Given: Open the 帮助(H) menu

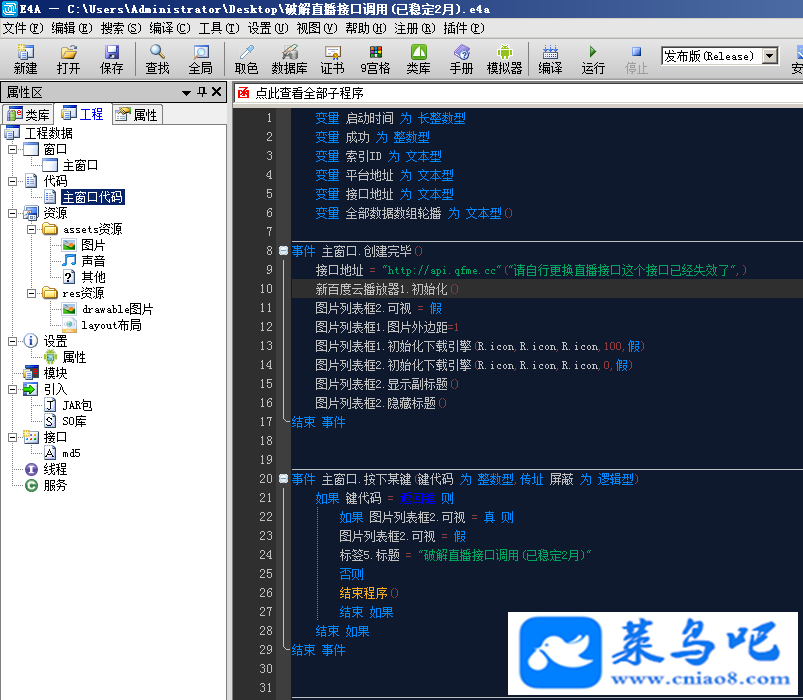Looking at the screenshot, I should click(x=366, y=28).
